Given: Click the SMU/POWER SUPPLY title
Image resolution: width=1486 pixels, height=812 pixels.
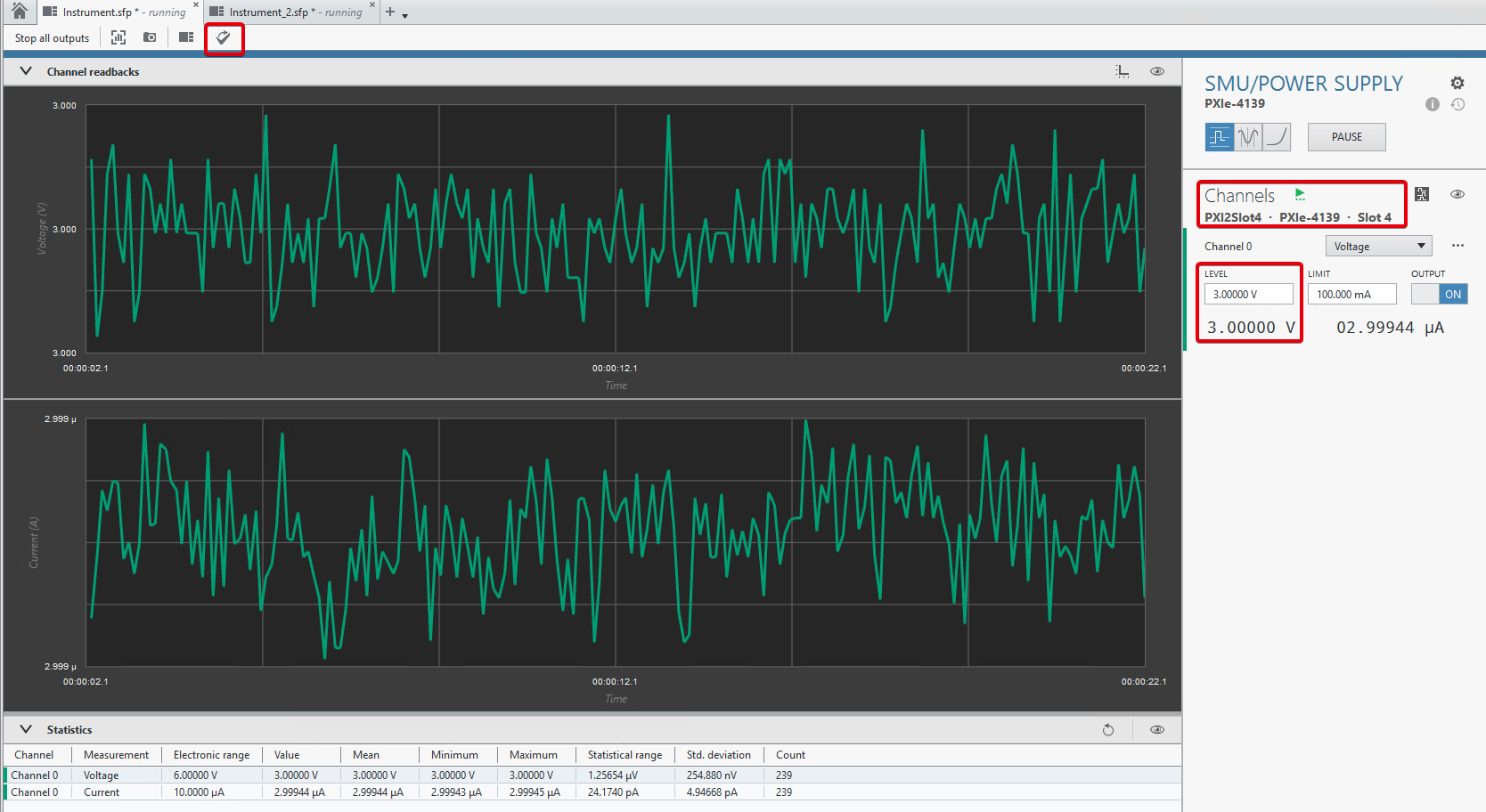Looking at the screenshot, I should (x=1303, y=84).
